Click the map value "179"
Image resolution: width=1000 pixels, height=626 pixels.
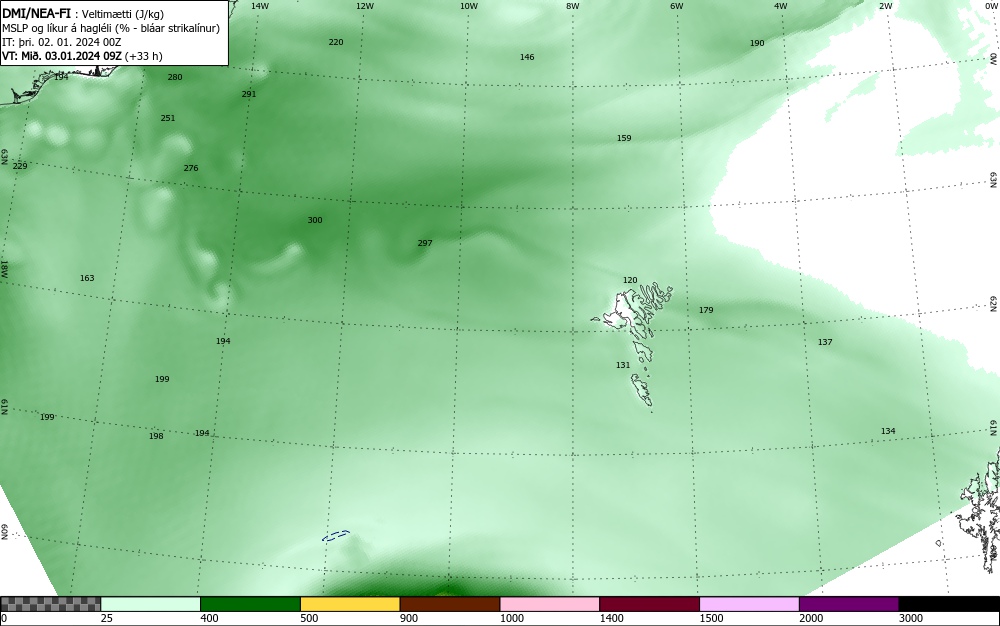pyautogui.click(x=706, y=310)
